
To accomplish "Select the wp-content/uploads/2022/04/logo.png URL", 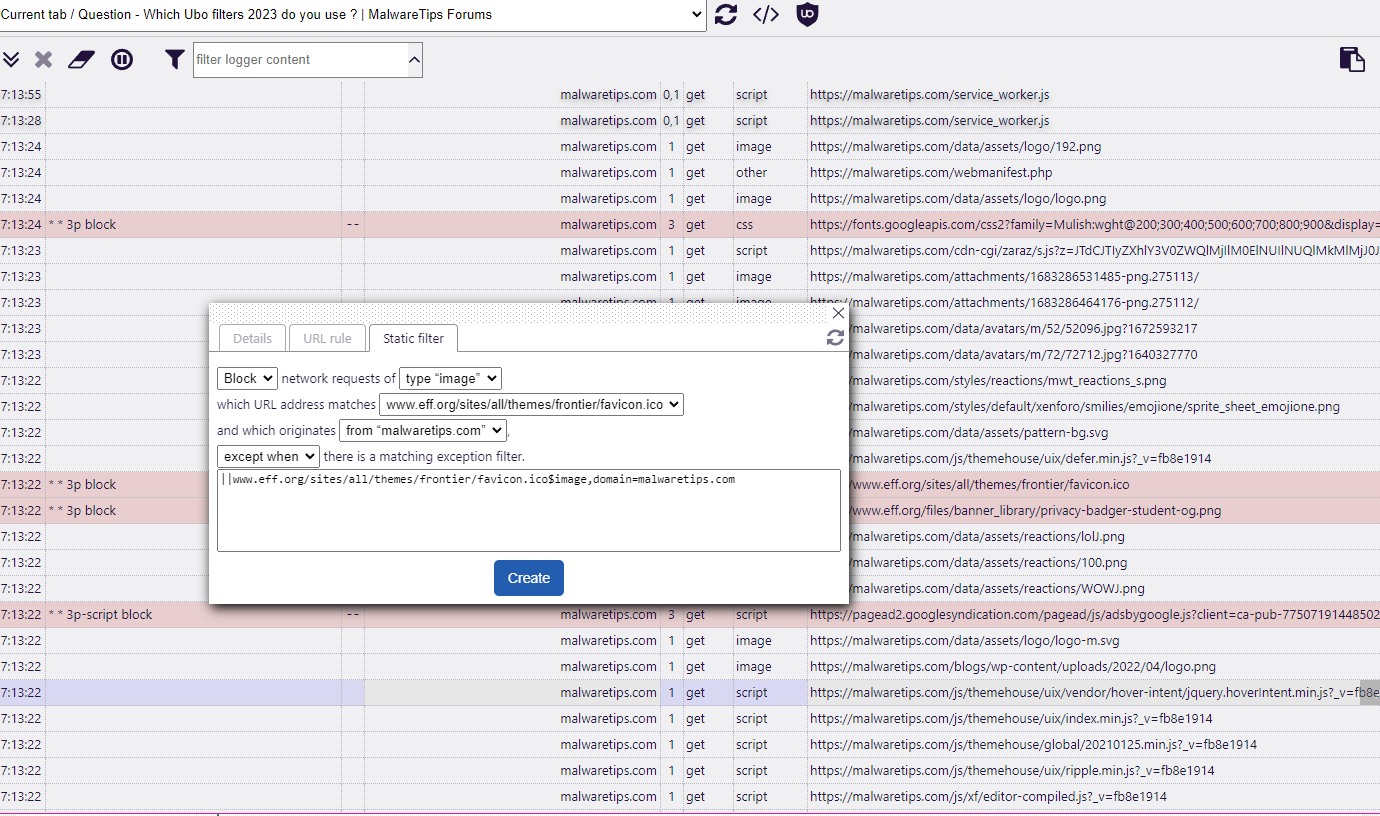I will 1013,667.
